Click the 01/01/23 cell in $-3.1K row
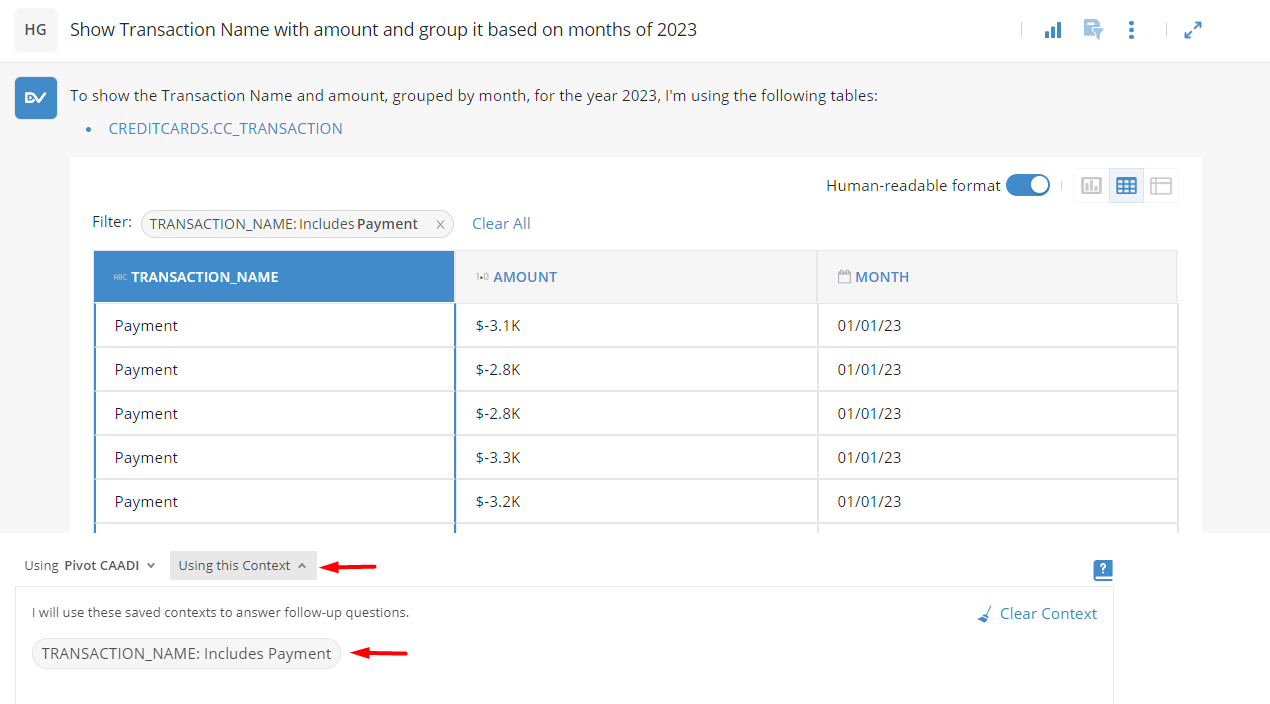1270x704 pixels. pos(997,326)
